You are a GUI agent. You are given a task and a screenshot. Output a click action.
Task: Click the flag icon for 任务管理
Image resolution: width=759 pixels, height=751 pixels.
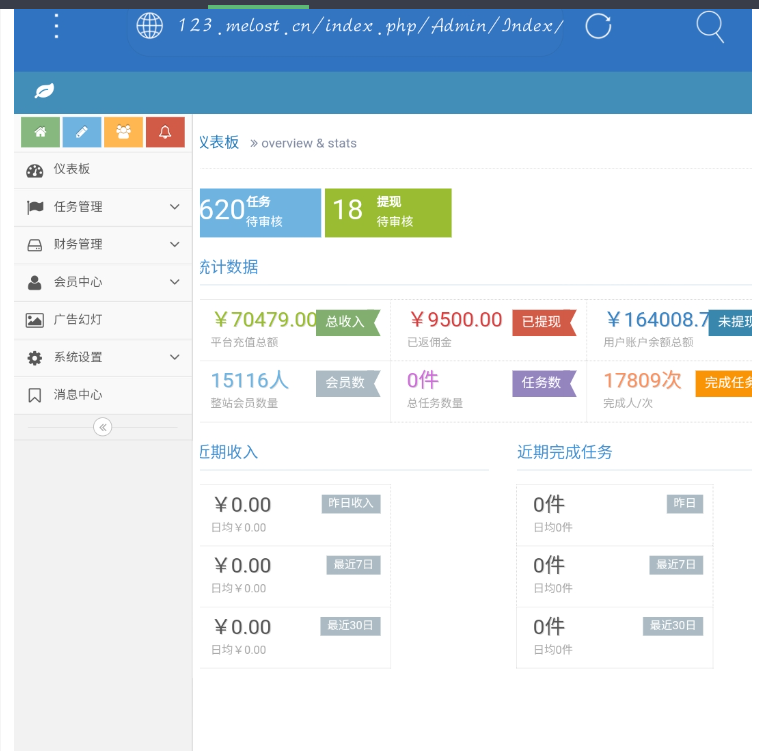coord(35,207)
